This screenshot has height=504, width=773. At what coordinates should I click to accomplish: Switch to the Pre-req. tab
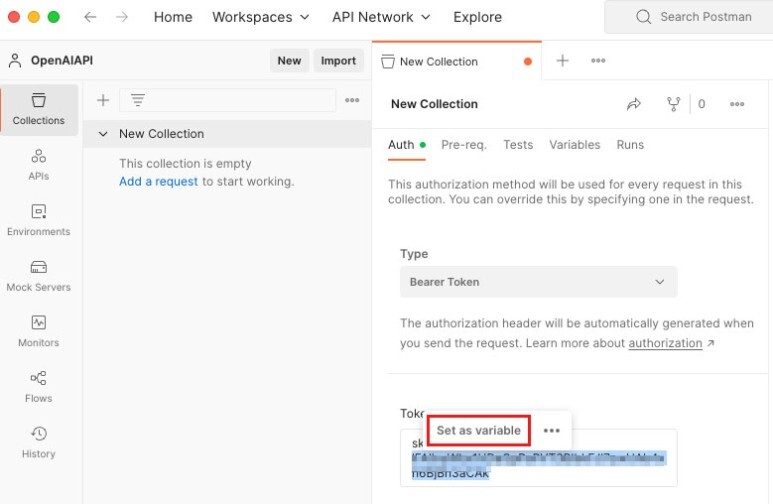click(x=464, y=145)
